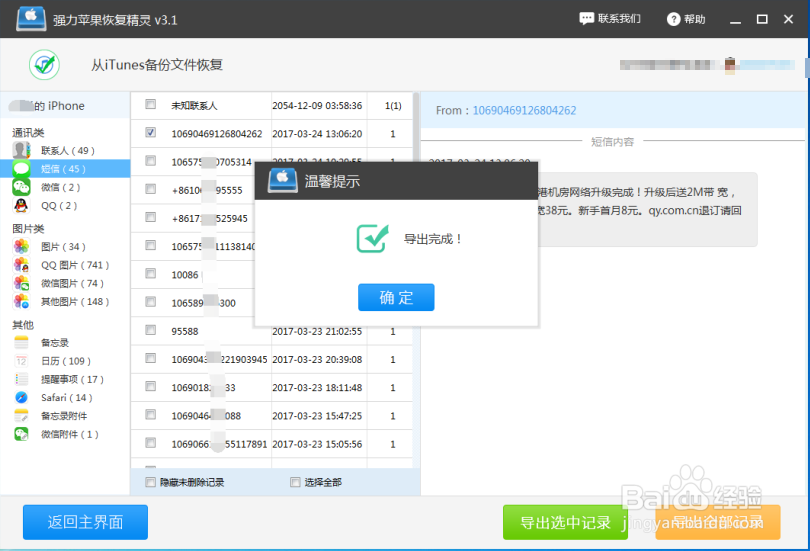Tick the checkbox of row ending 525945

click(150, 217)
